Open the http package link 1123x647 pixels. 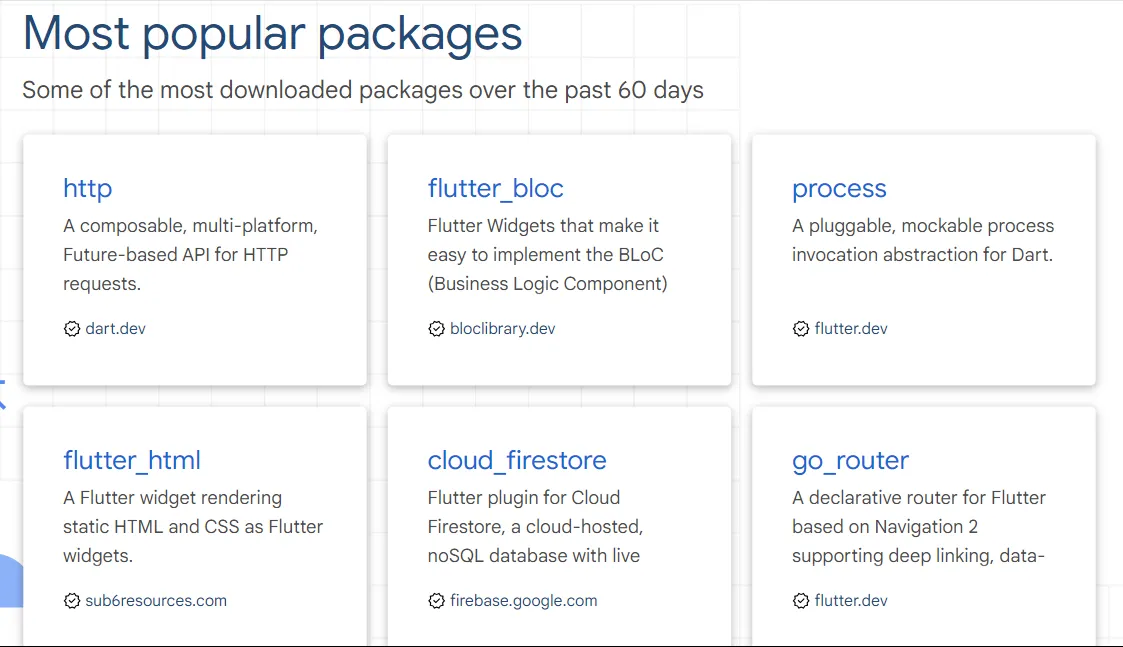(x=87, y=188)
